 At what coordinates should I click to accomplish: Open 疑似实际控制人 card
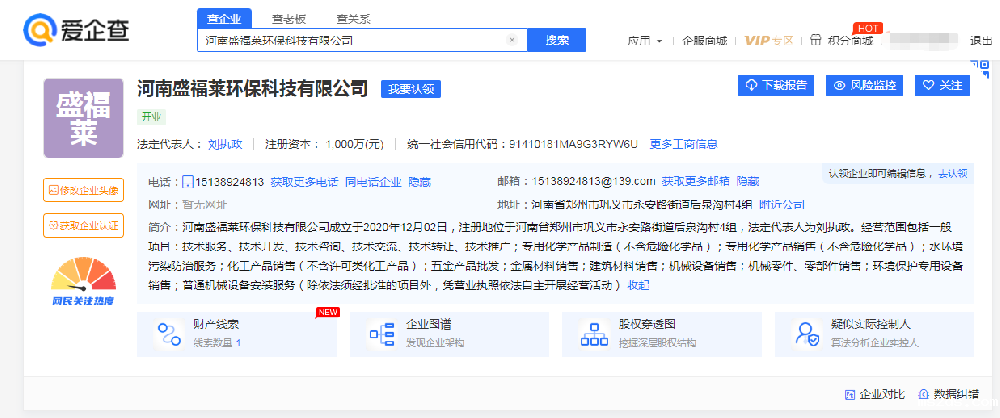(874, 334)
